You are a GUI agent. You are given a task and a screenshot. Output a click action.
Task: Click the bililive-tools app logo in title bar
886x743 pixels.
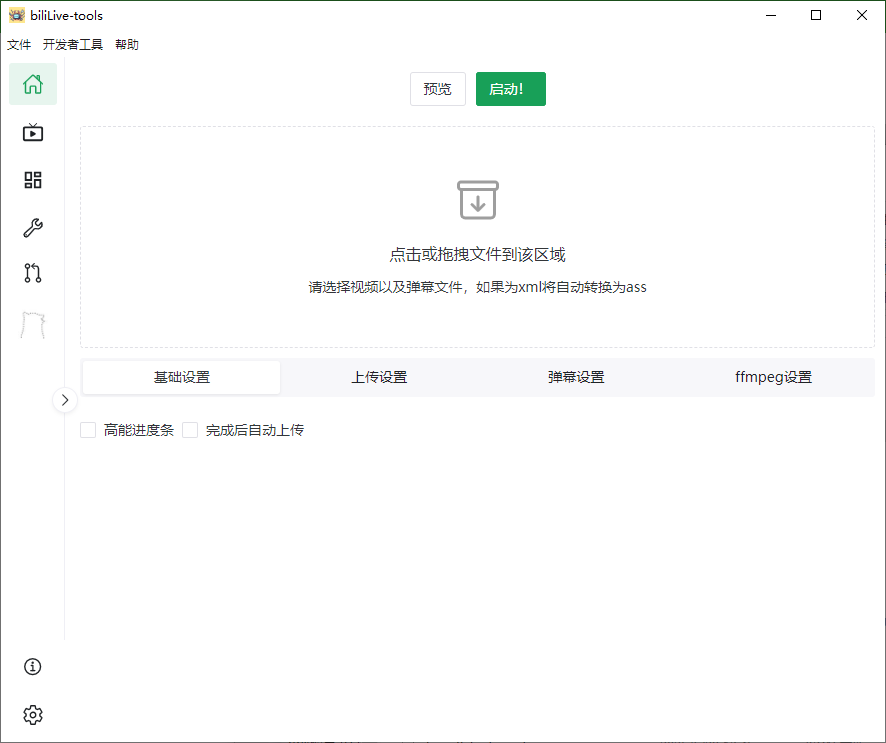click(17, 15)
